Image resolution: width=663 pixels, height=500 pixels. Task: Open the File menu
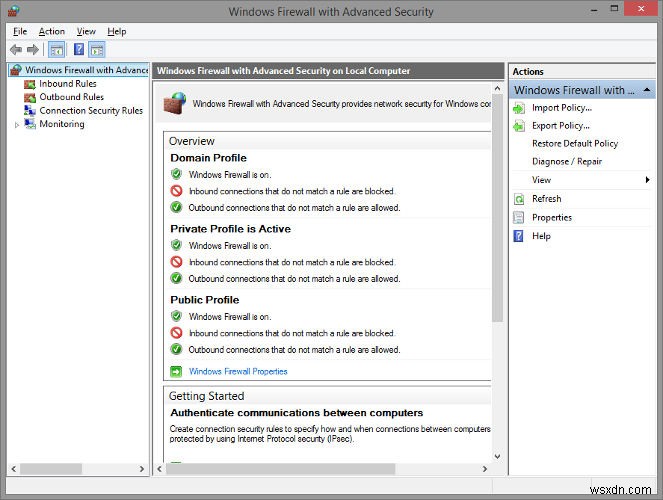pyautogui.click(x=20, y=31)
